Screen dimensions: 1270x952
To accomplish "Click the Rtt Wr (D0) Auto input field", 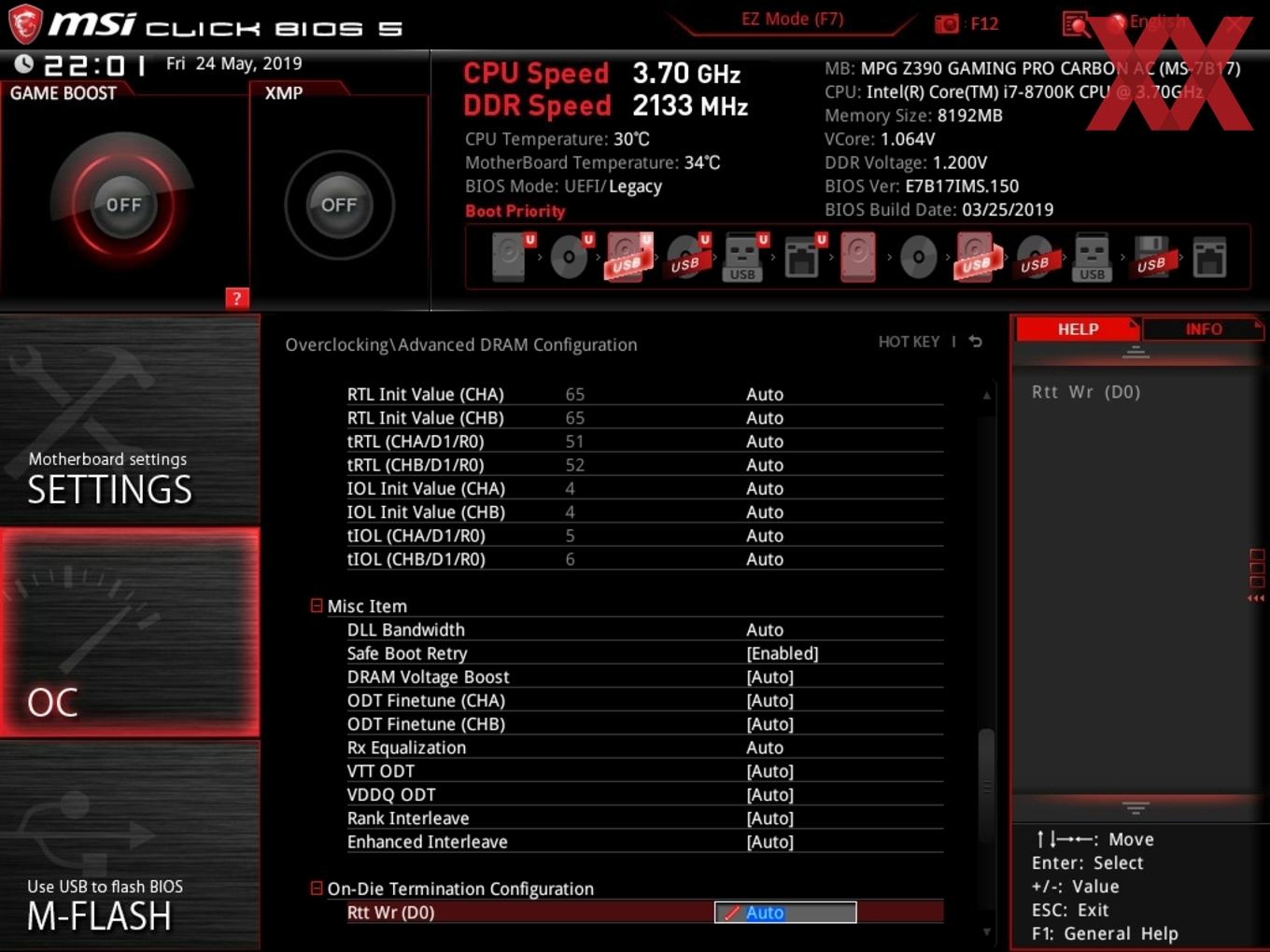I will point(785,913).
